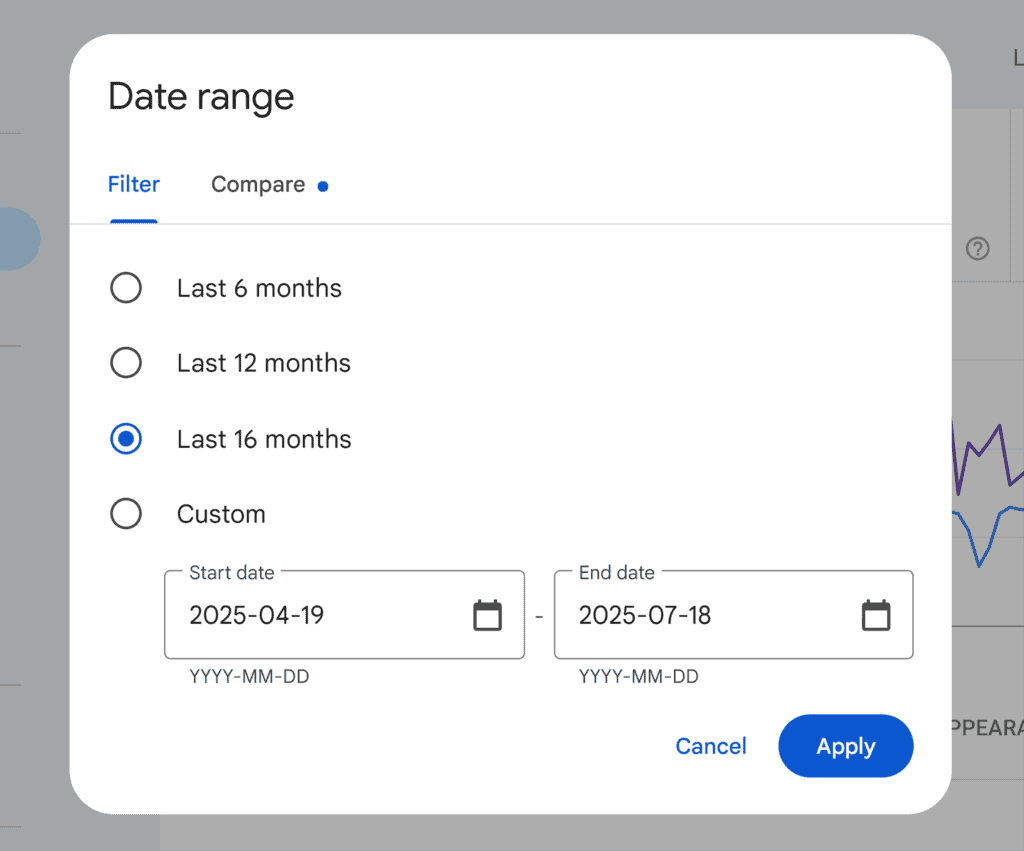The width and height of the screenshot is (1024, 851).
Task: Click the blue dot indicator beside Compare
Action: 322,185
